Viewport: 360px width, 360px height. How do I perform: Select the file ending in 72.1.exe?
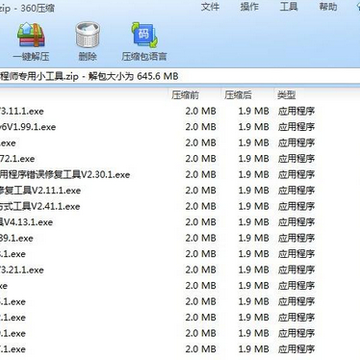click(x=17, y=159)
